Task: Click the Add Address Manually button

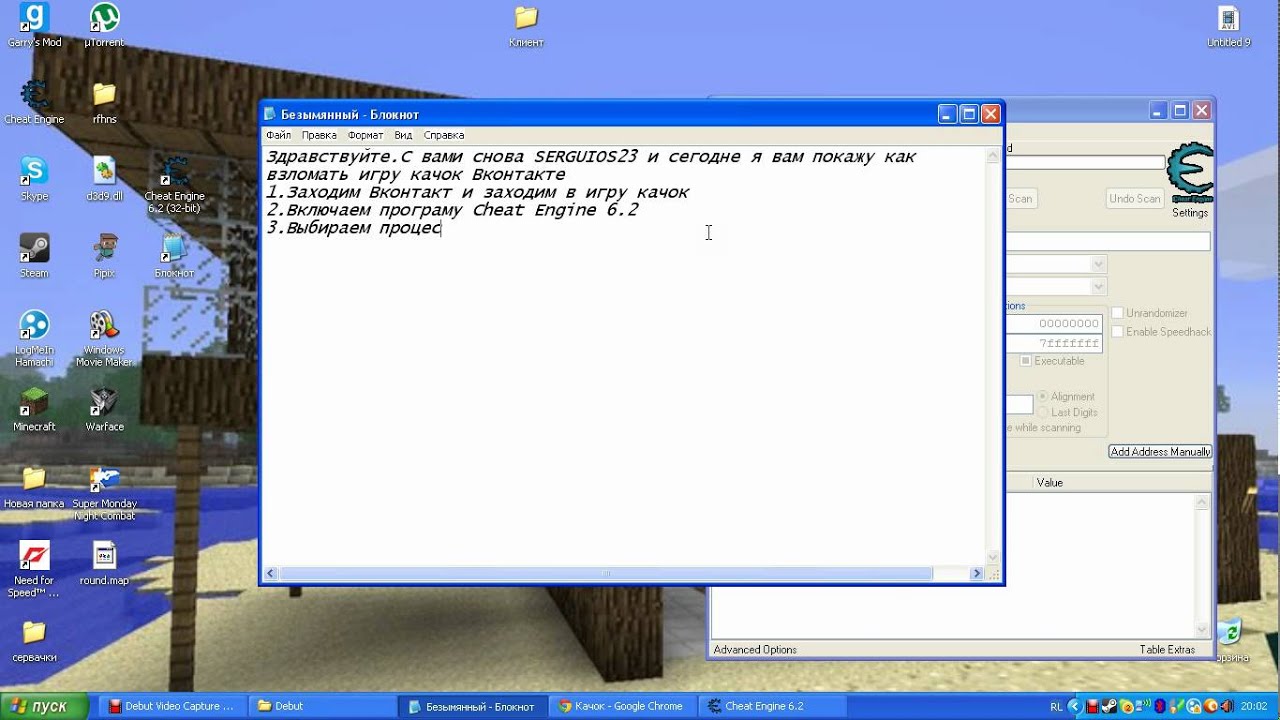Action: (x=1160, y=452)
